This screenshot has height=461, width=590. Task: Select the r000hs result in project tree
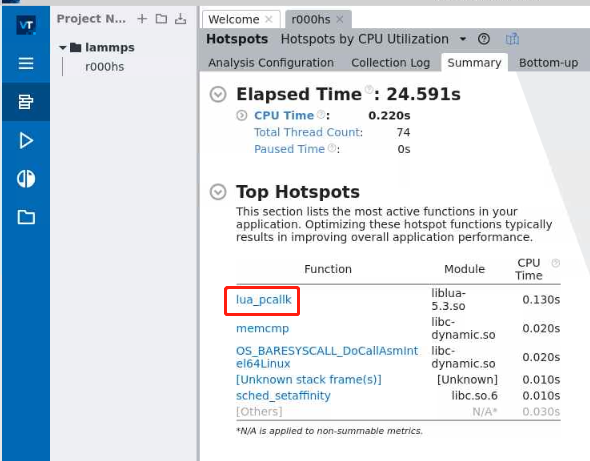pos(105,67)
